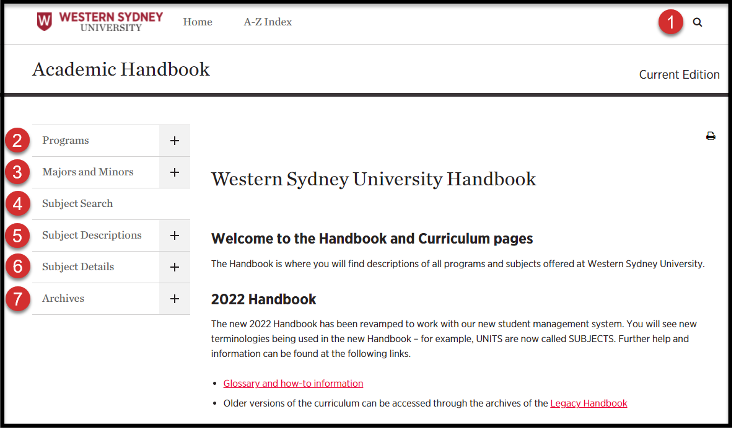
Task: Click red numbered marker 4
Action: coord(18,204)
